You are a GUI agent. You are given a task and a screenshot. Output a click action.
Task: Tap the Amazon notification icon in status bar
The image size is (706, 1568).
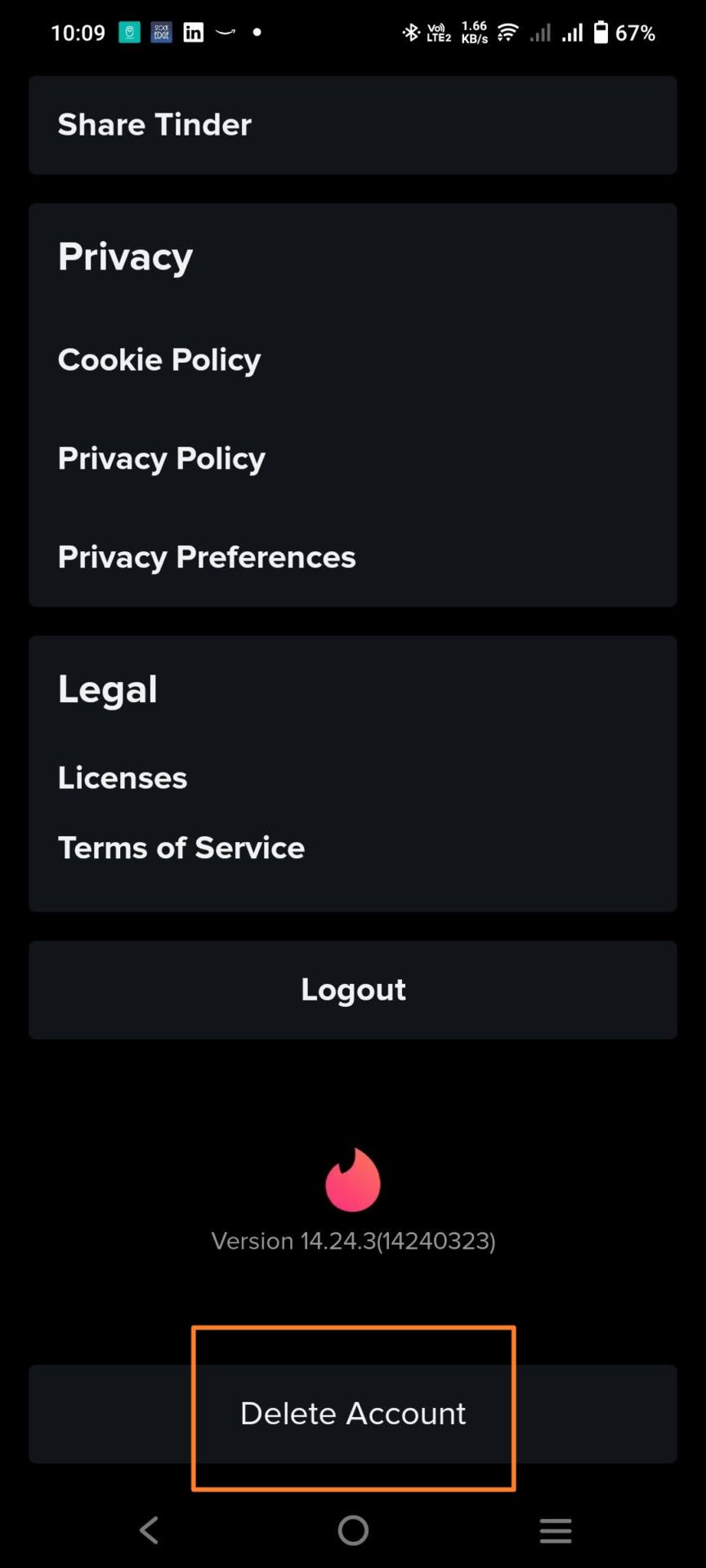226,33
